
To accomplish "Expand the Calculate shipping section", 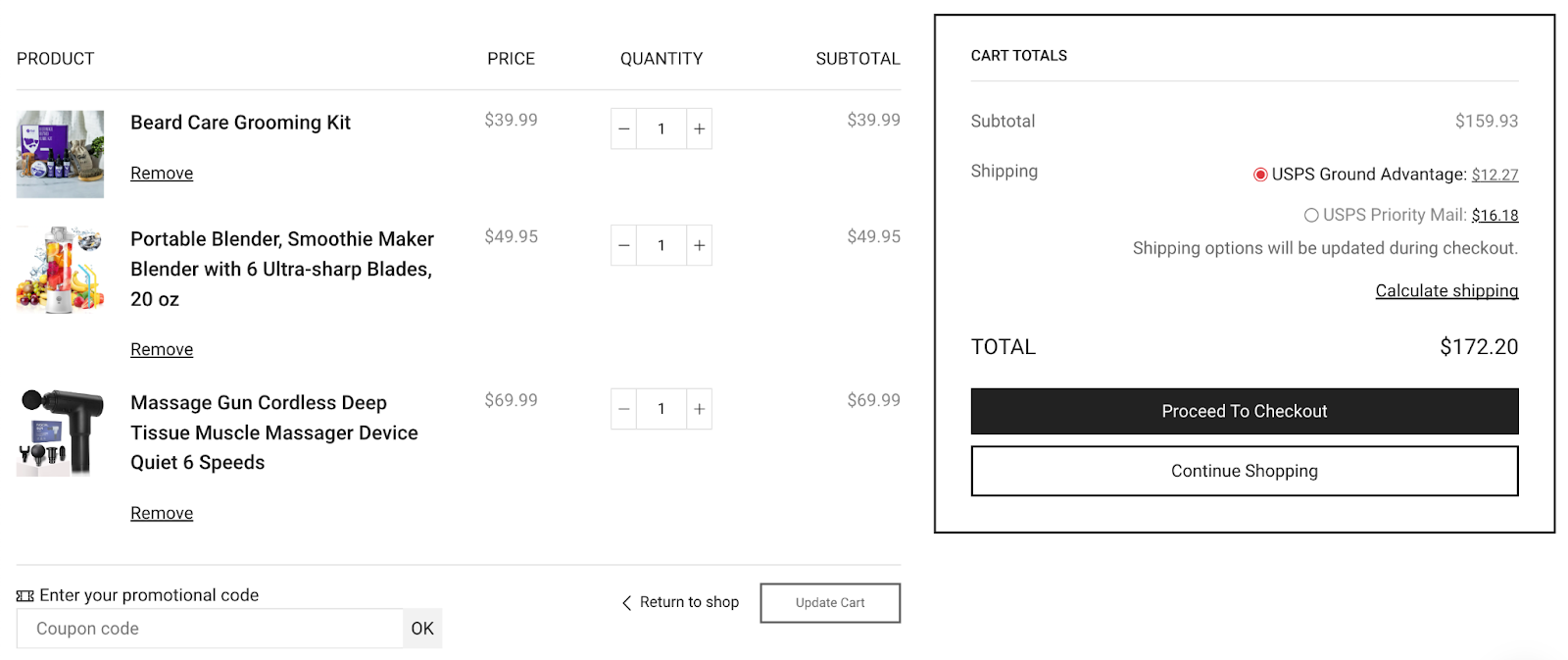I will click(1446, 290).
